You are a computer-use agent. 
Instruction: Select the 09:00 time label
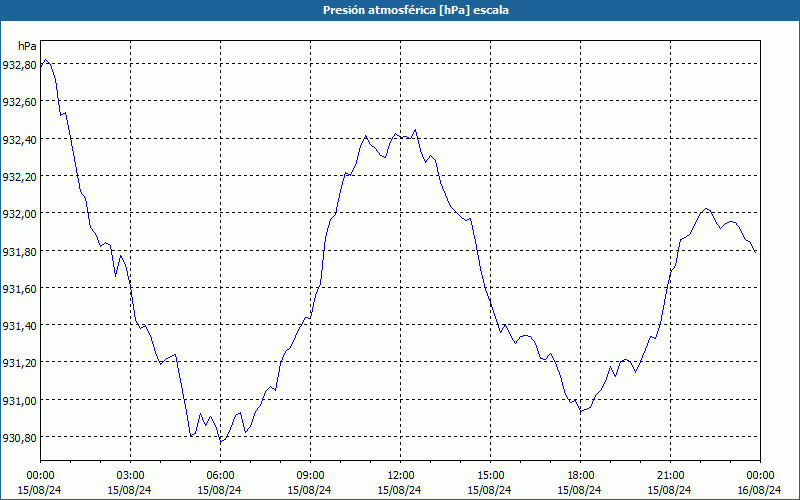(x=310, y=476)
